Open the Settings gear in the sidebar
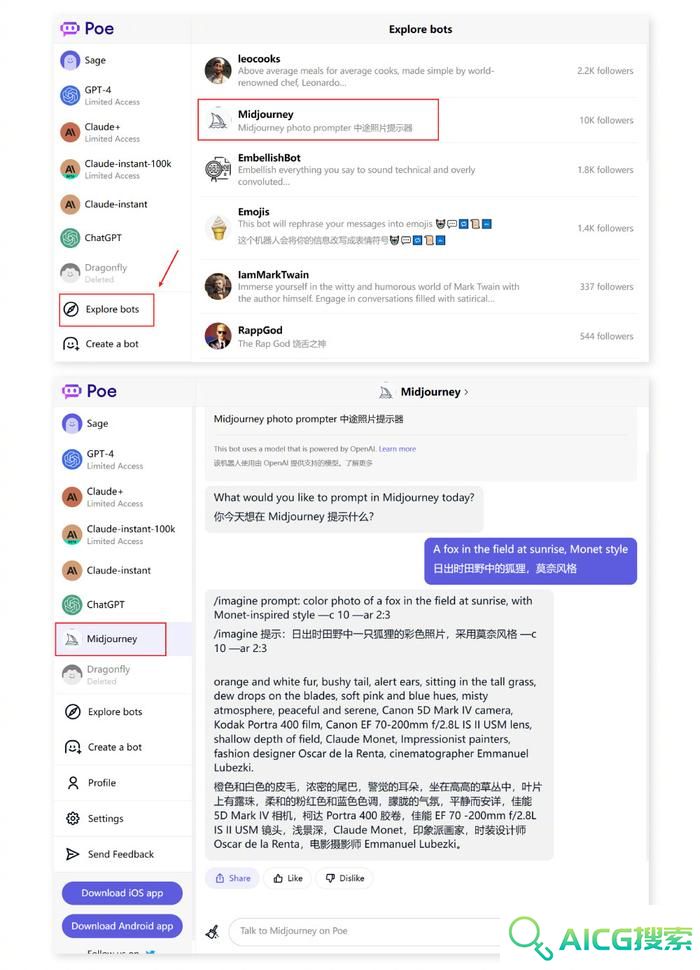The width and height of the screenshot is (700, 970). [73, 818]
